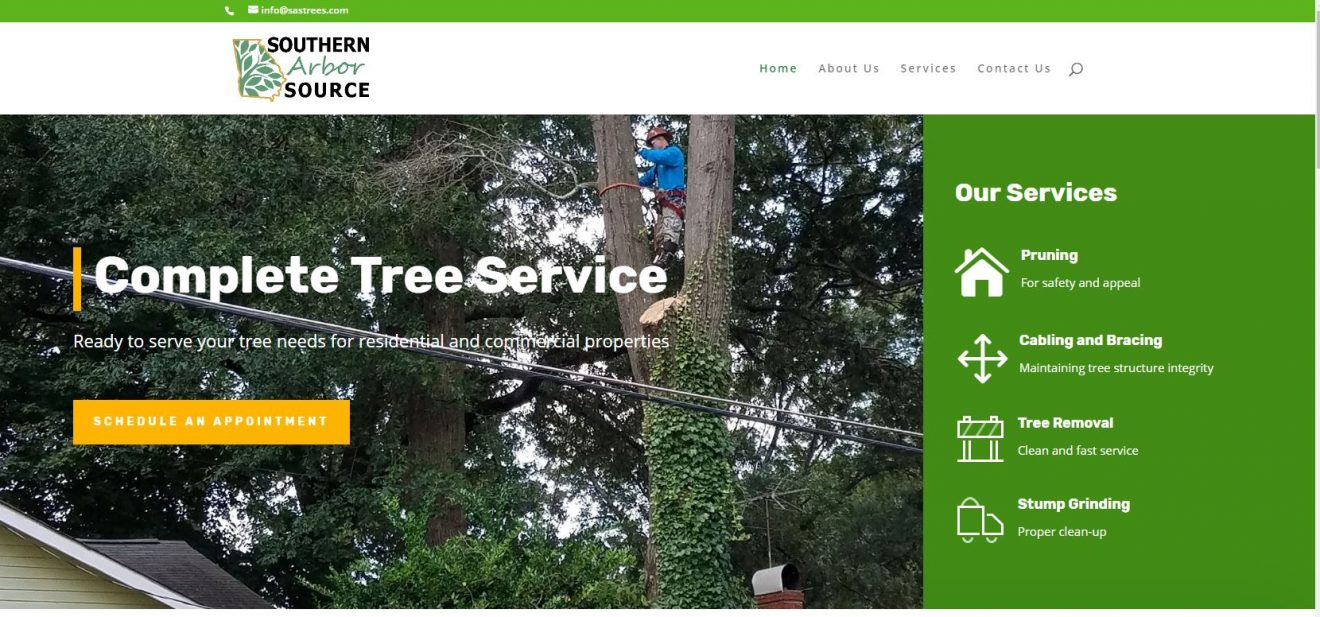
Task: Select the Cabling and Bracing heading
Action: click(1090, 340)
